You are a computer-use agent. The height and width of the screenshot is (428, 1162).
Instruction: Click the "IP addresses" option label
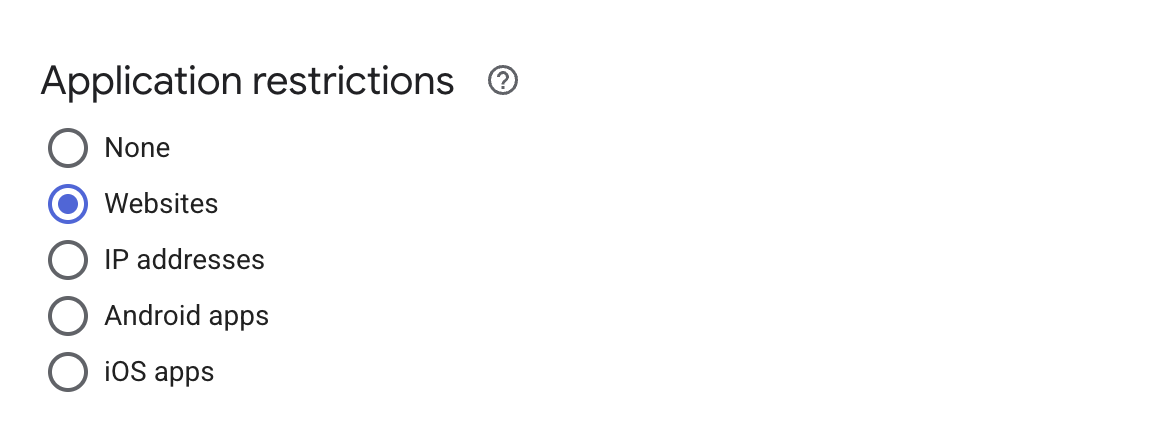(184, 260)
